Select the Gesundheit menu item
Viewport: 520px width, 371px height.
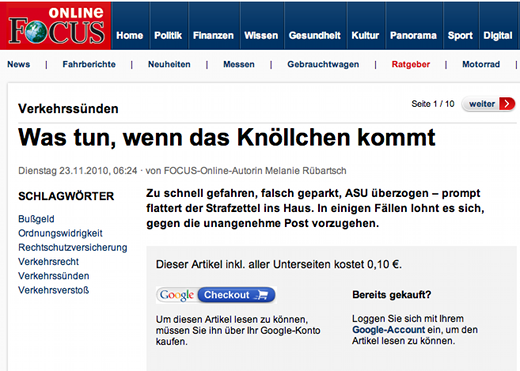pos(315,35)
